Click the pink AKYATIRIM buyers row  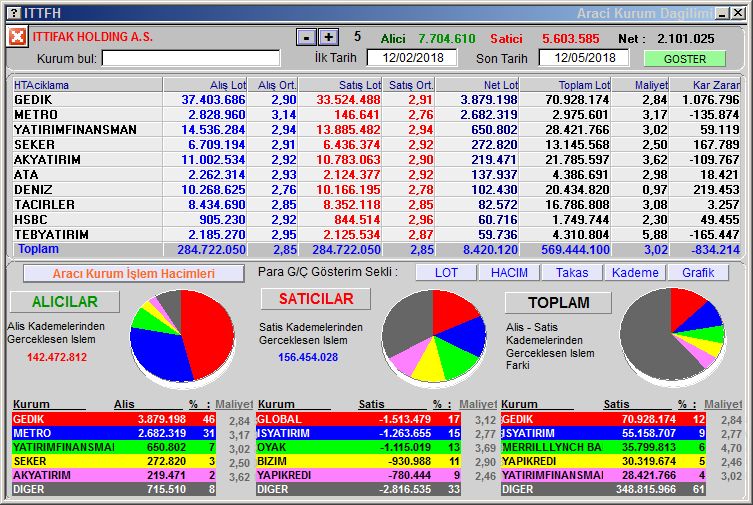click(x=114, y=475)
